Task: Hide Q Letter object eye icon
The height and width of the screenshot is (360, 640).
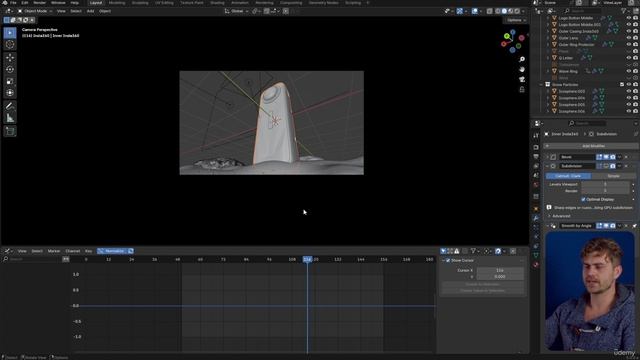Action: (629, 58)
